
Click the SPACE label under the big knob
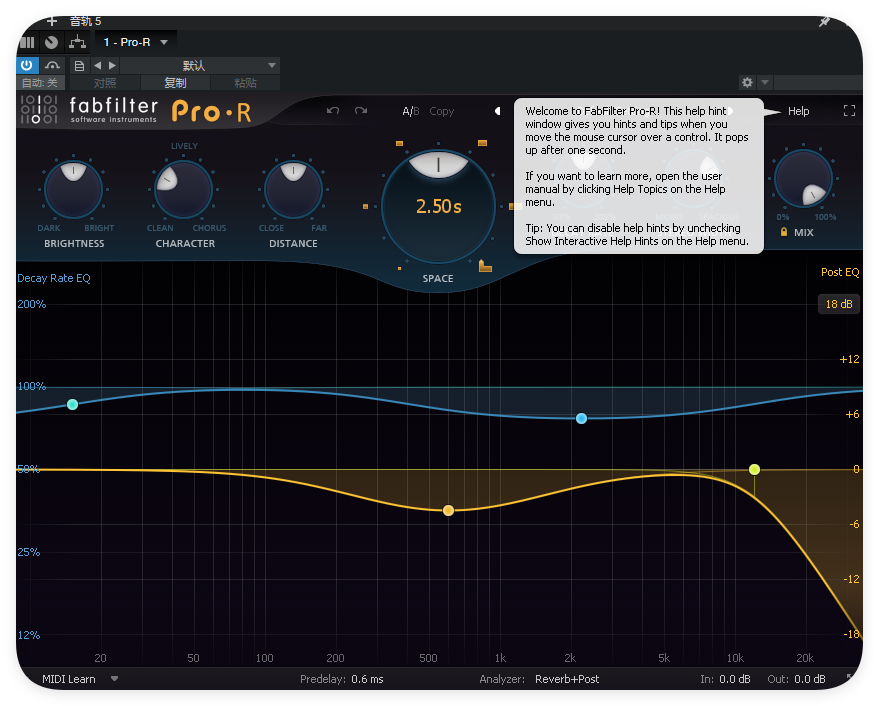click(x=438, y=278)
